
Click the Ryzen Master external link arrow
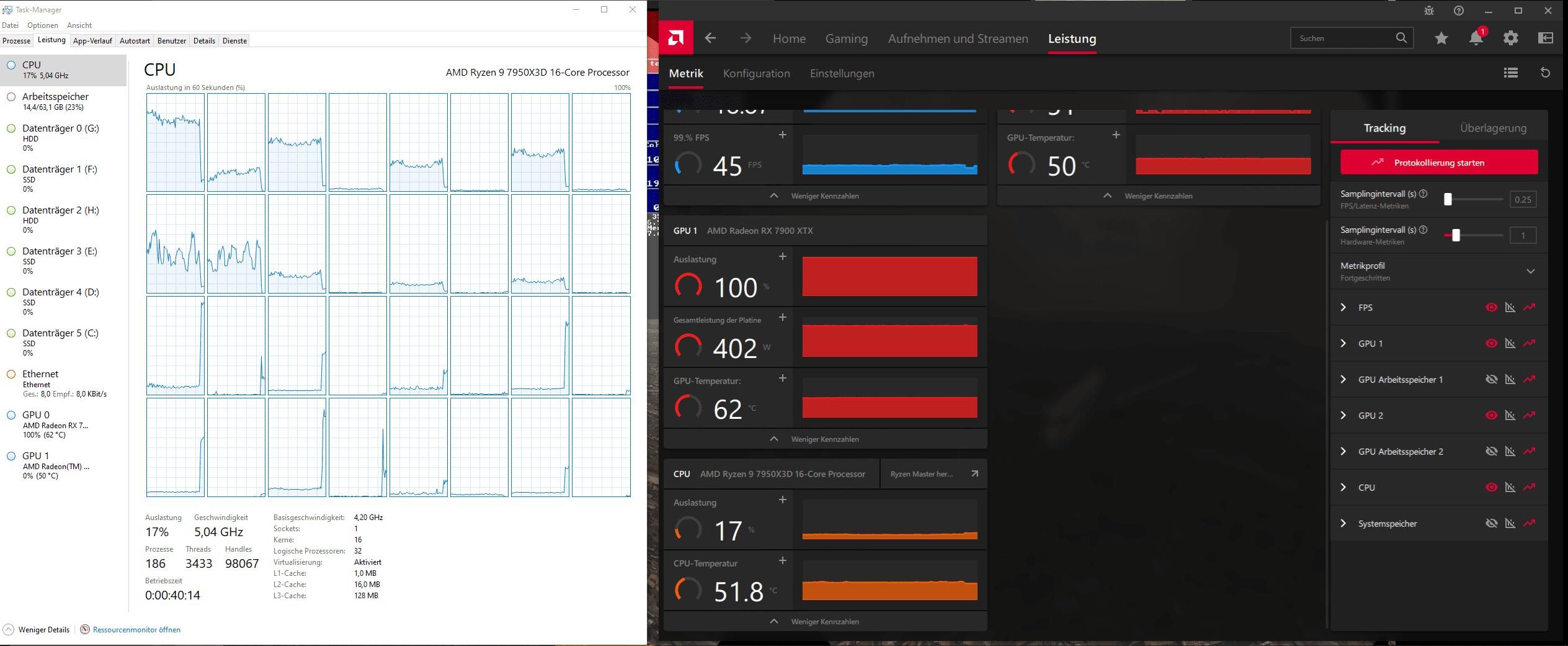[x=974, y=473]
